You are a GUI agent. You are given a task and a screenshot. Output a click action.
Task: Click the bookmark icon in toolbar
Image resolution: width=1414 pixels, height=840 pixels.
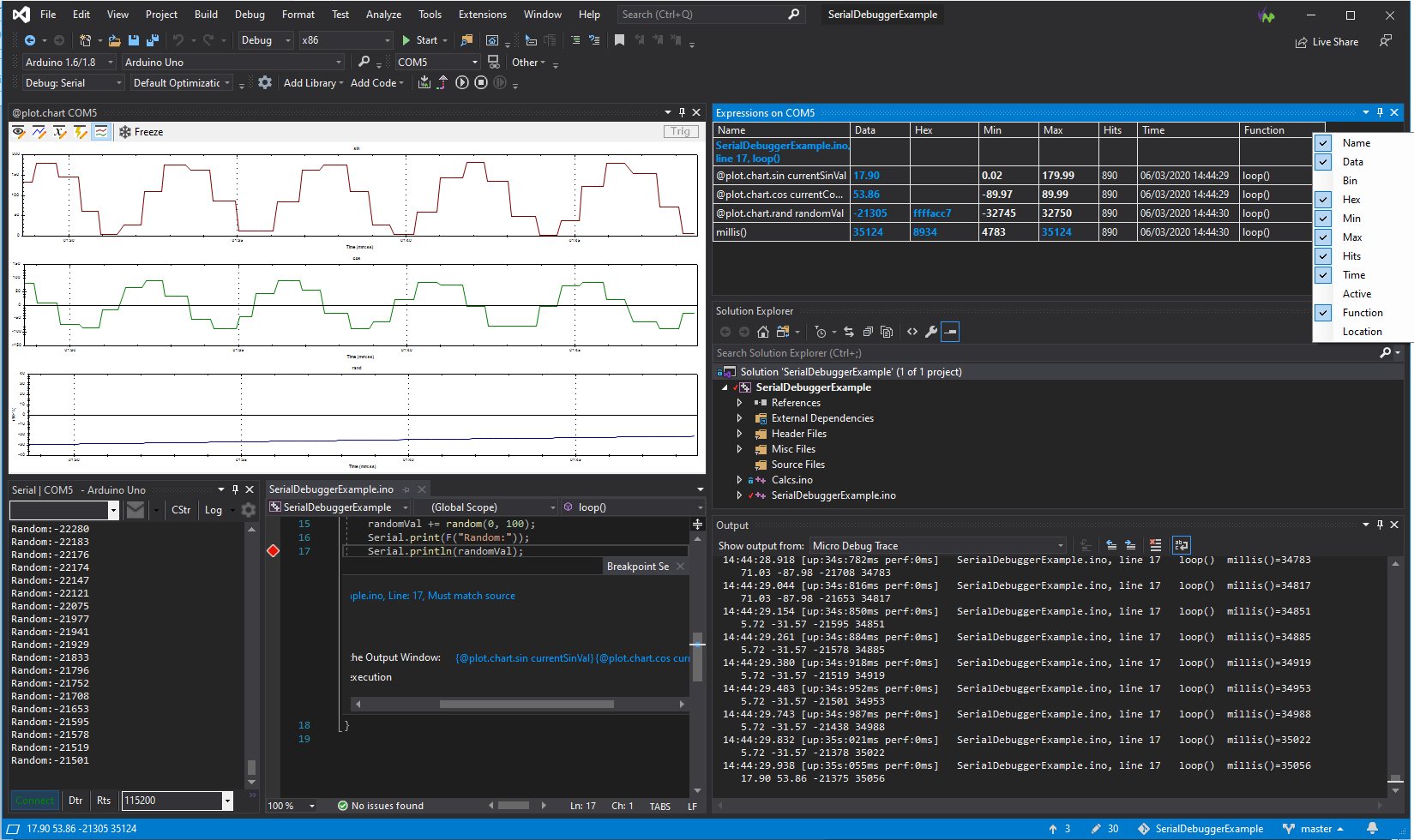(619, 40)
